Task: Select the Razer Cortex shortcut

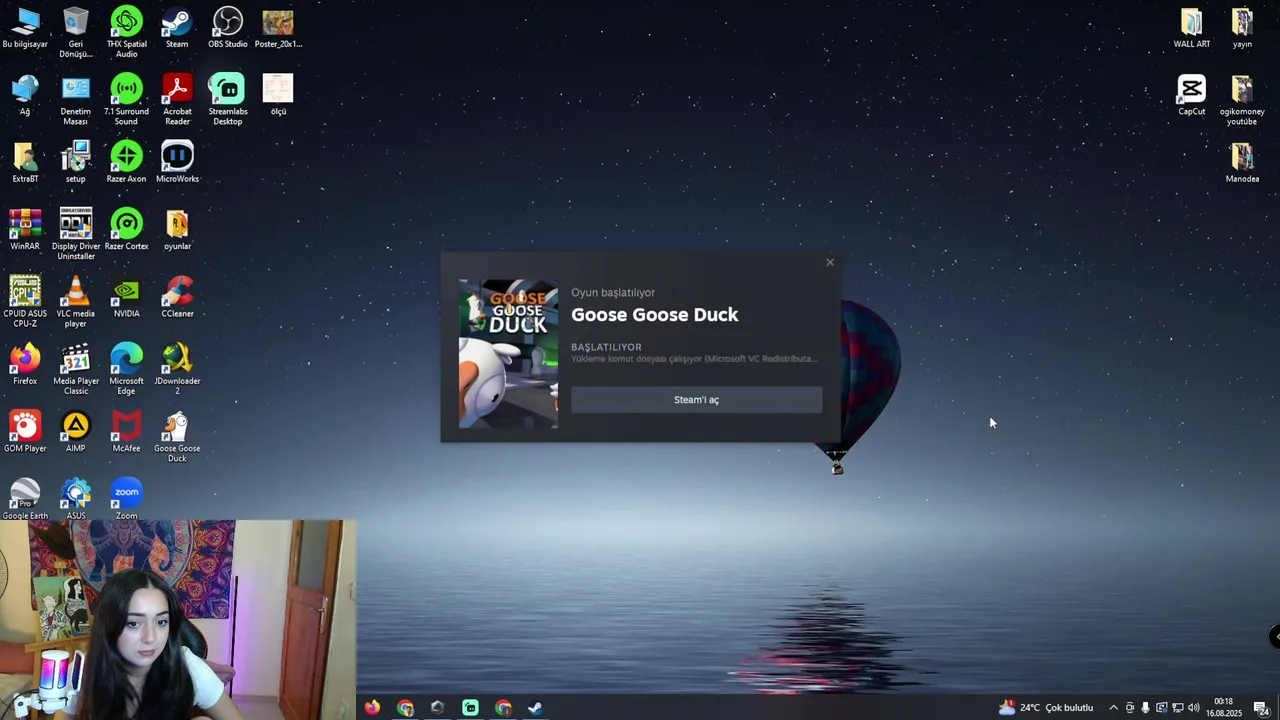Action: [x=126, y=230]
